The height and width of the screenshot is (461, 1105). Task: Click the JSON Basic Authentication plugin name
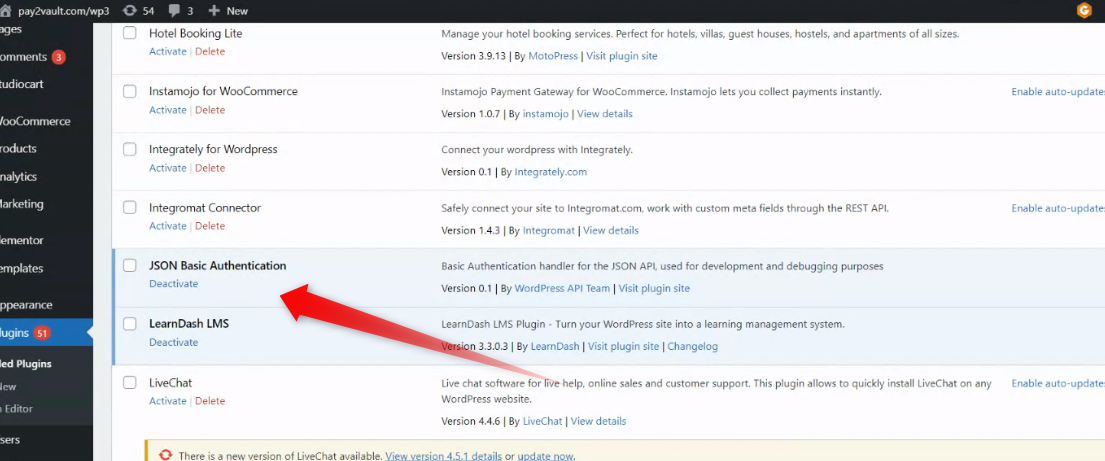pyautogui.click(x=218, y=266)
